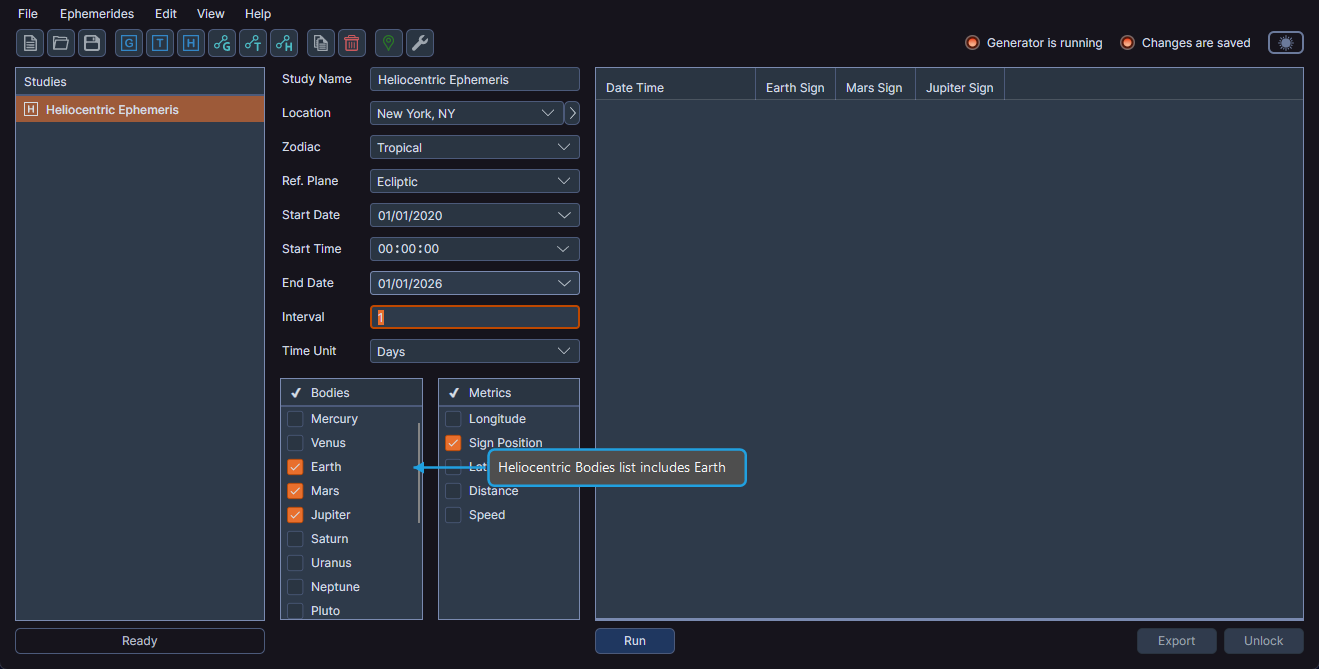Click the graph icon with the G subscript
The image size is (1319, 669).
pos(221,43)
